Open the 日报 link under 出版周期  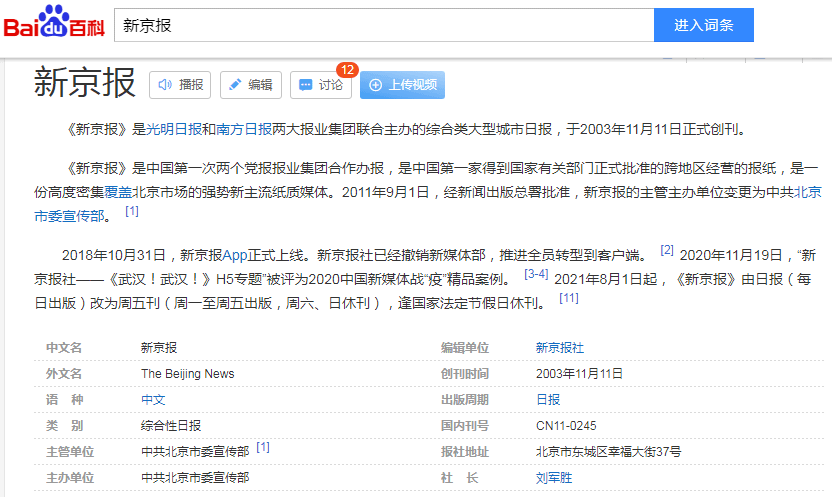[x=548, y=399]
